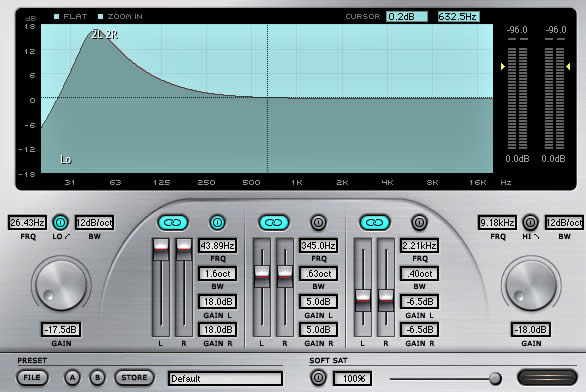Enable the 345.0Hz band power button
586x392 pixels.
pos(318,222)
